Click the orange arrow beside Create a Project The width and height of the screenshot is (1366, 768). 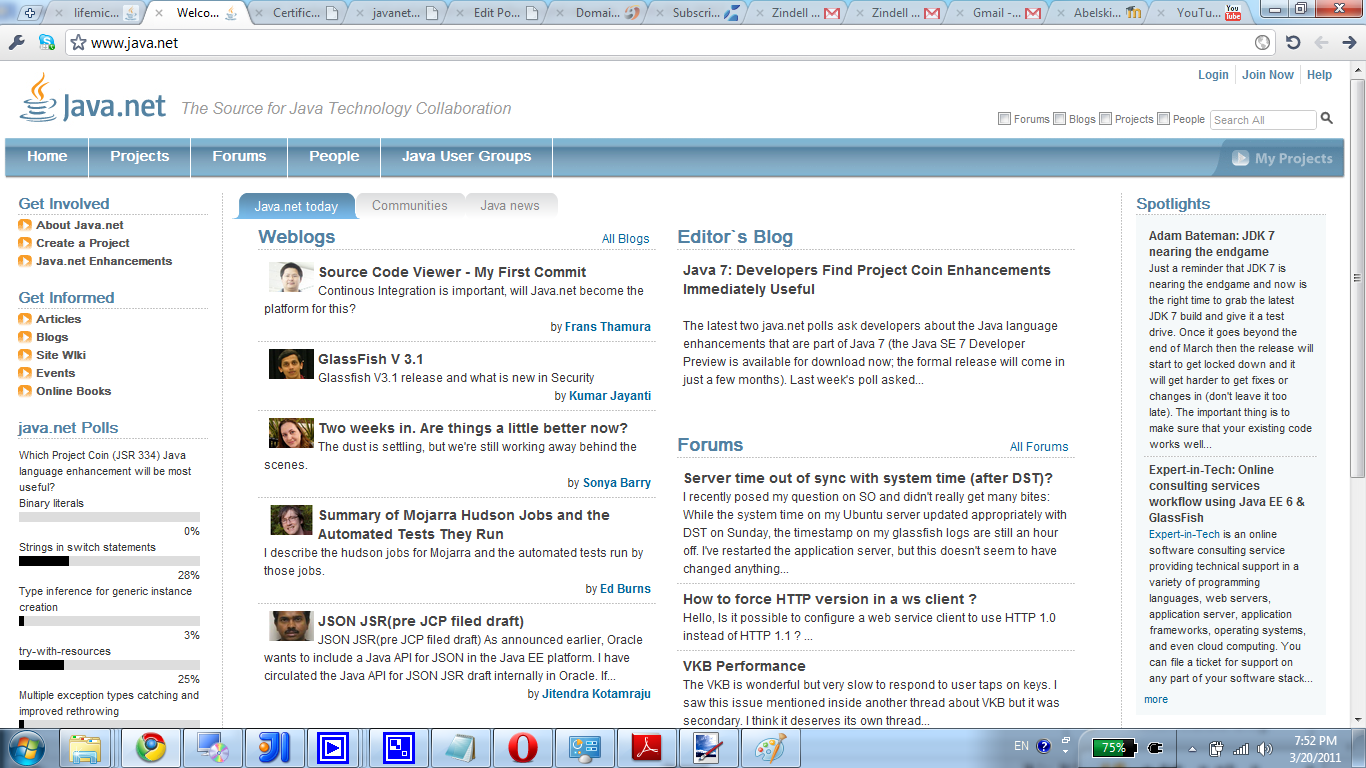tap(25, 243)
